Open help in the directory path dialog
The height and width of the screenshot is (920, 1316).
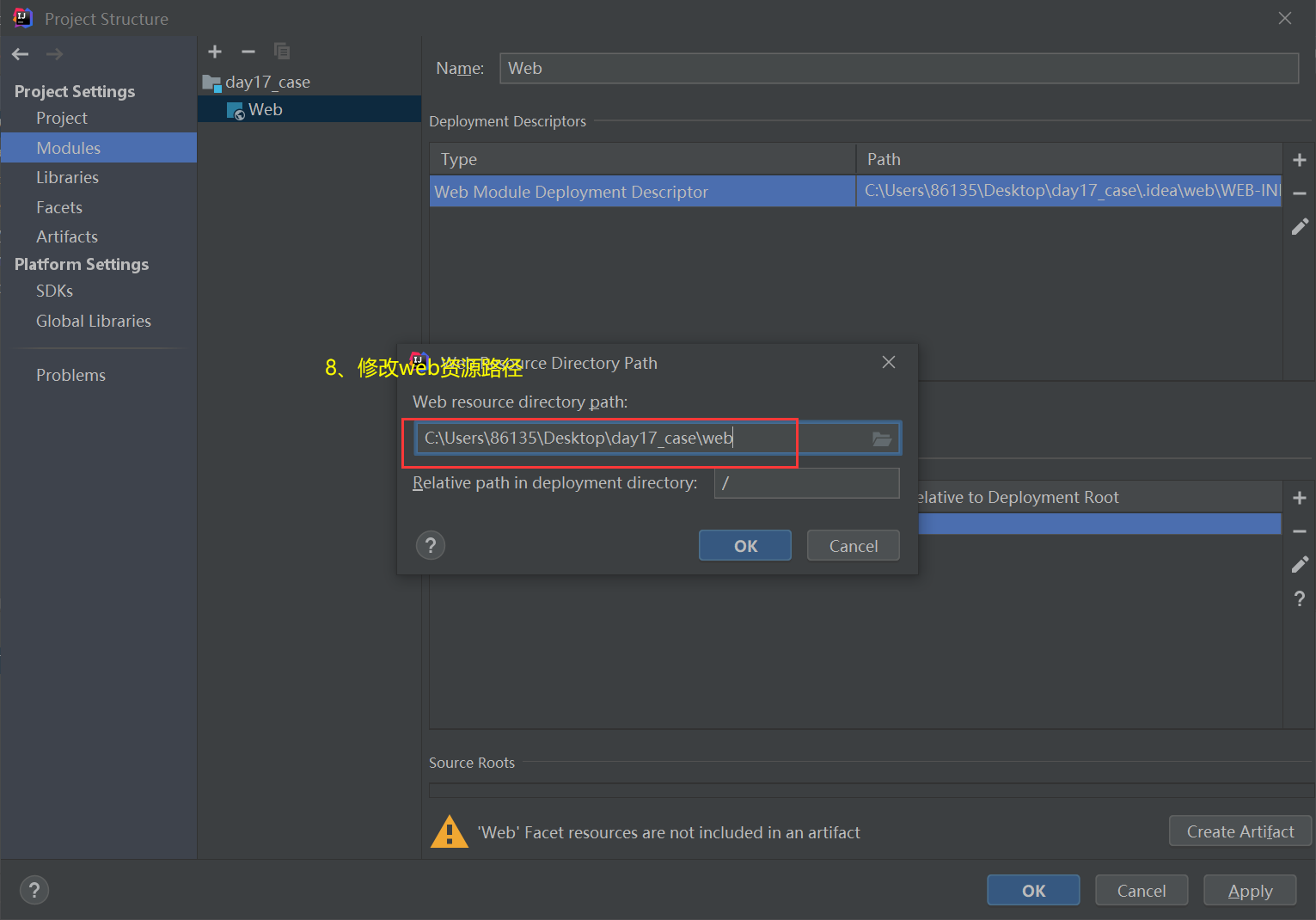pos(431,545)
